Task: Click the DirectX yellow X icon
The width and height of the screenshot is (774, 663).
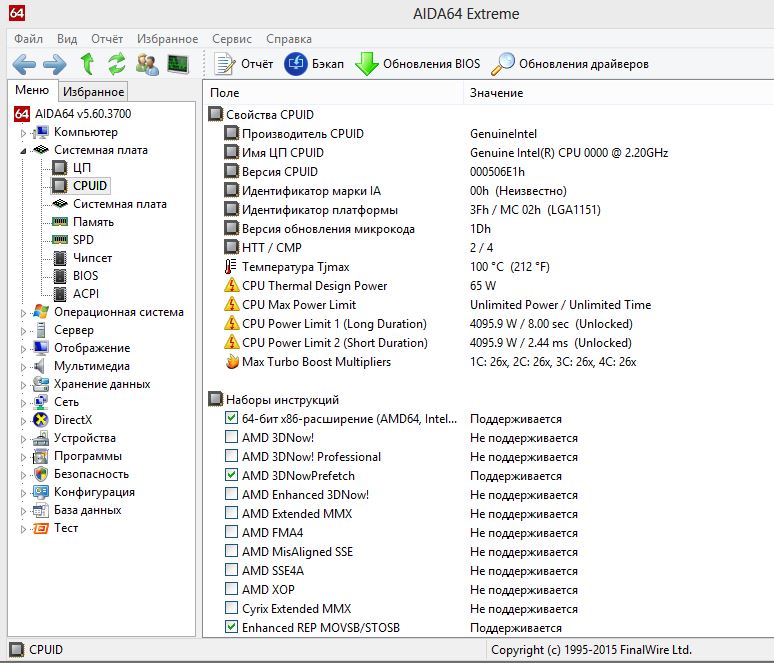Action: (x=40, y=420)
